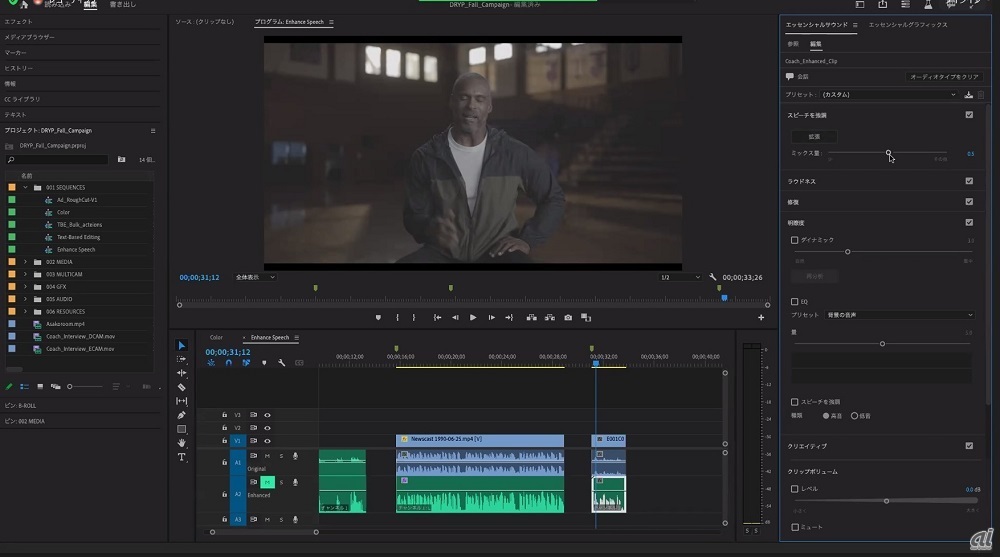The height and width of the screenshot is (557, 1000).
Task: Switch to the Color sequence tab
Action: pyautogui.click(x=216, y=338)
